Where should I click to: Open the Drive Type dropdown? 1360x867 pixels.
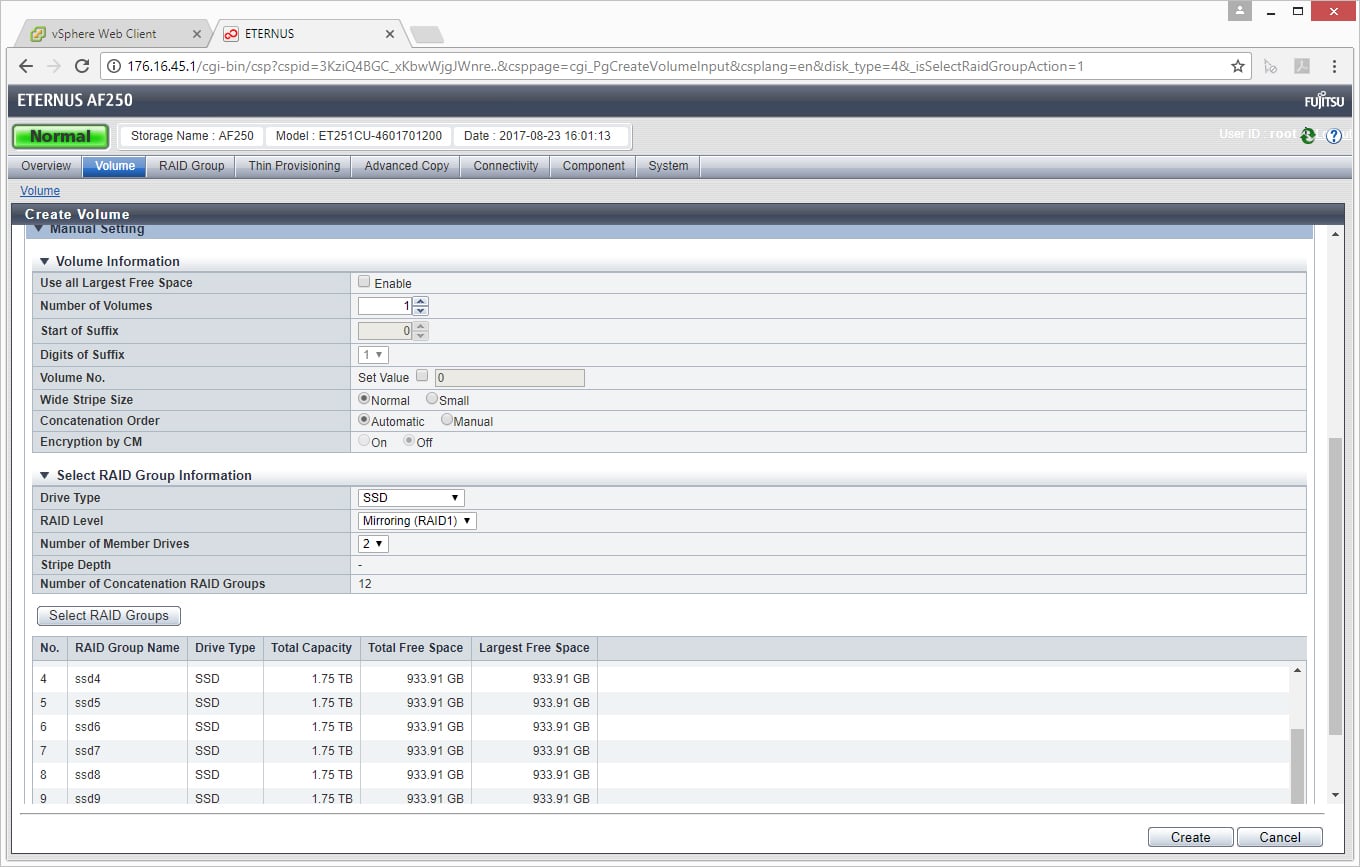pyautogui.click(x=411, y=497)
